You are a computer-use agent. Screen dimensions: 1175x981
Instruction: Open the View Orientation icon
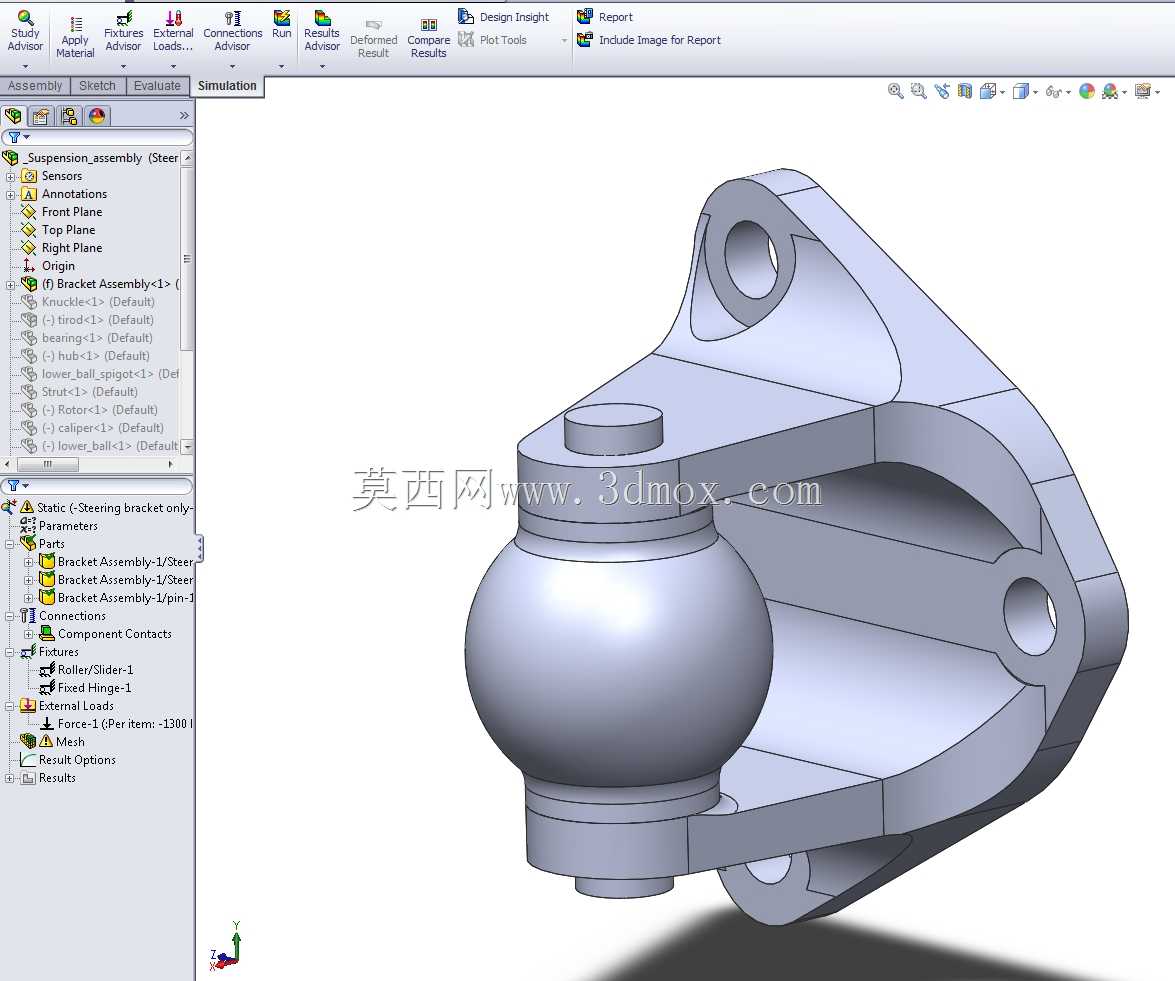click(x=988, y=91)
